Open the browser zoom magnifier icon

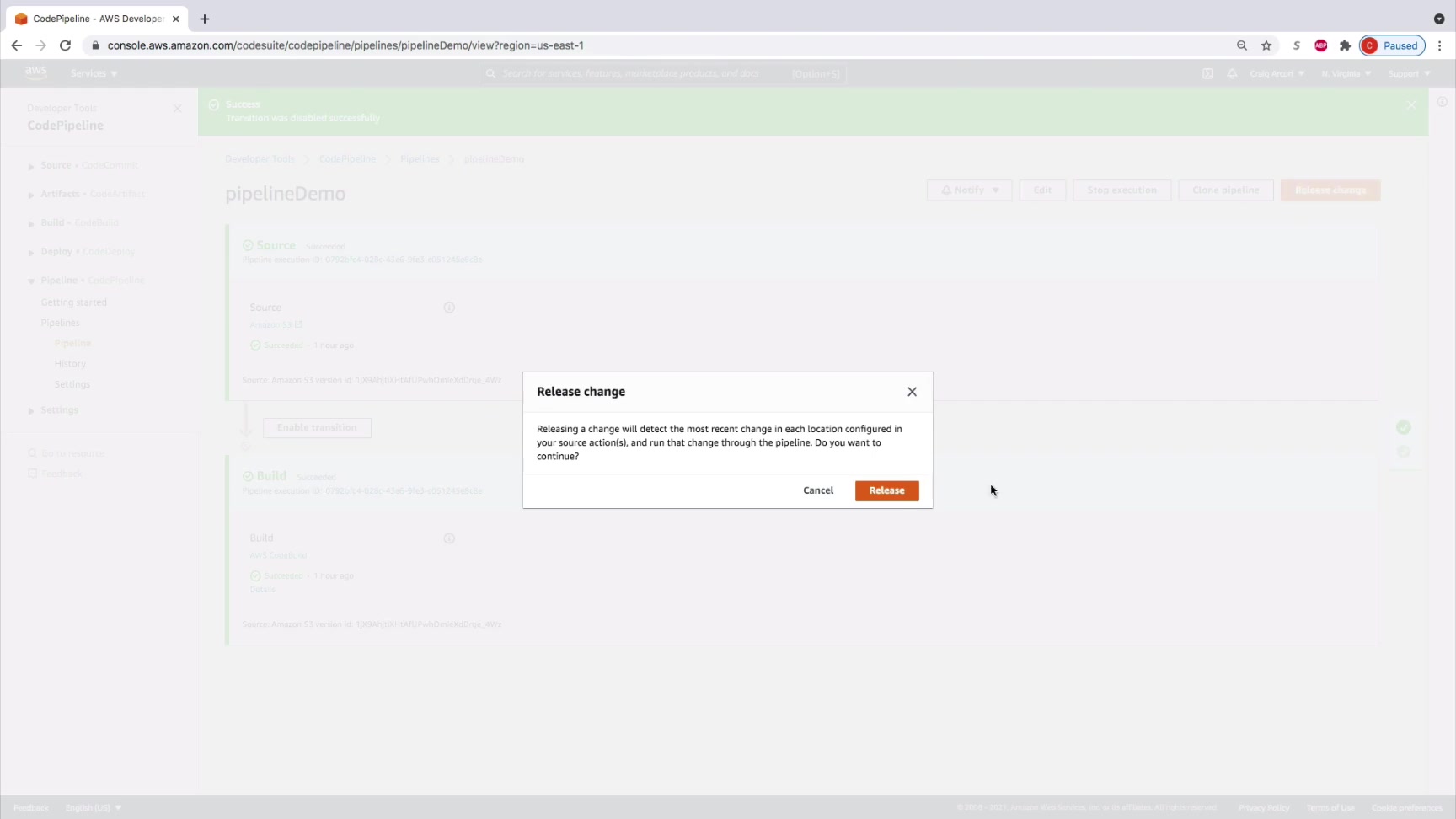pyautogui.click(x=1242, y=45)
